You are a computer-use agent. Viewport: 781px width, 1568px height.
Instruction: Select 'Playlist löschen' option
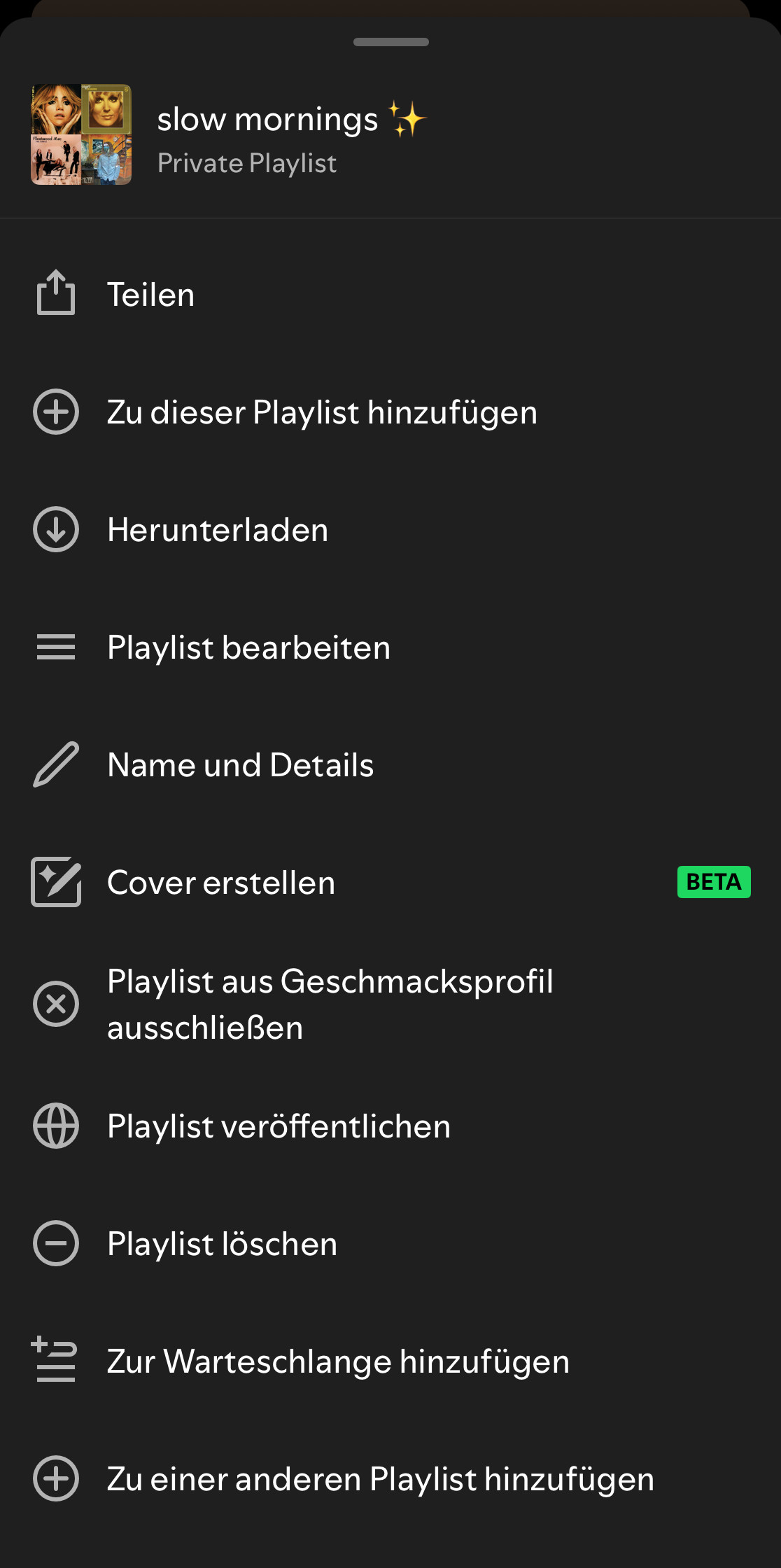click(x=222, y=1244)
